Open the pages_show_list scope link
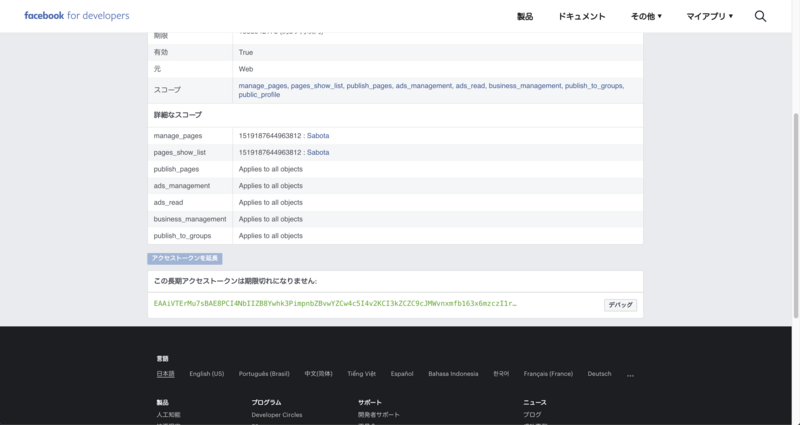Screen dimensions: 800x425 317,86
